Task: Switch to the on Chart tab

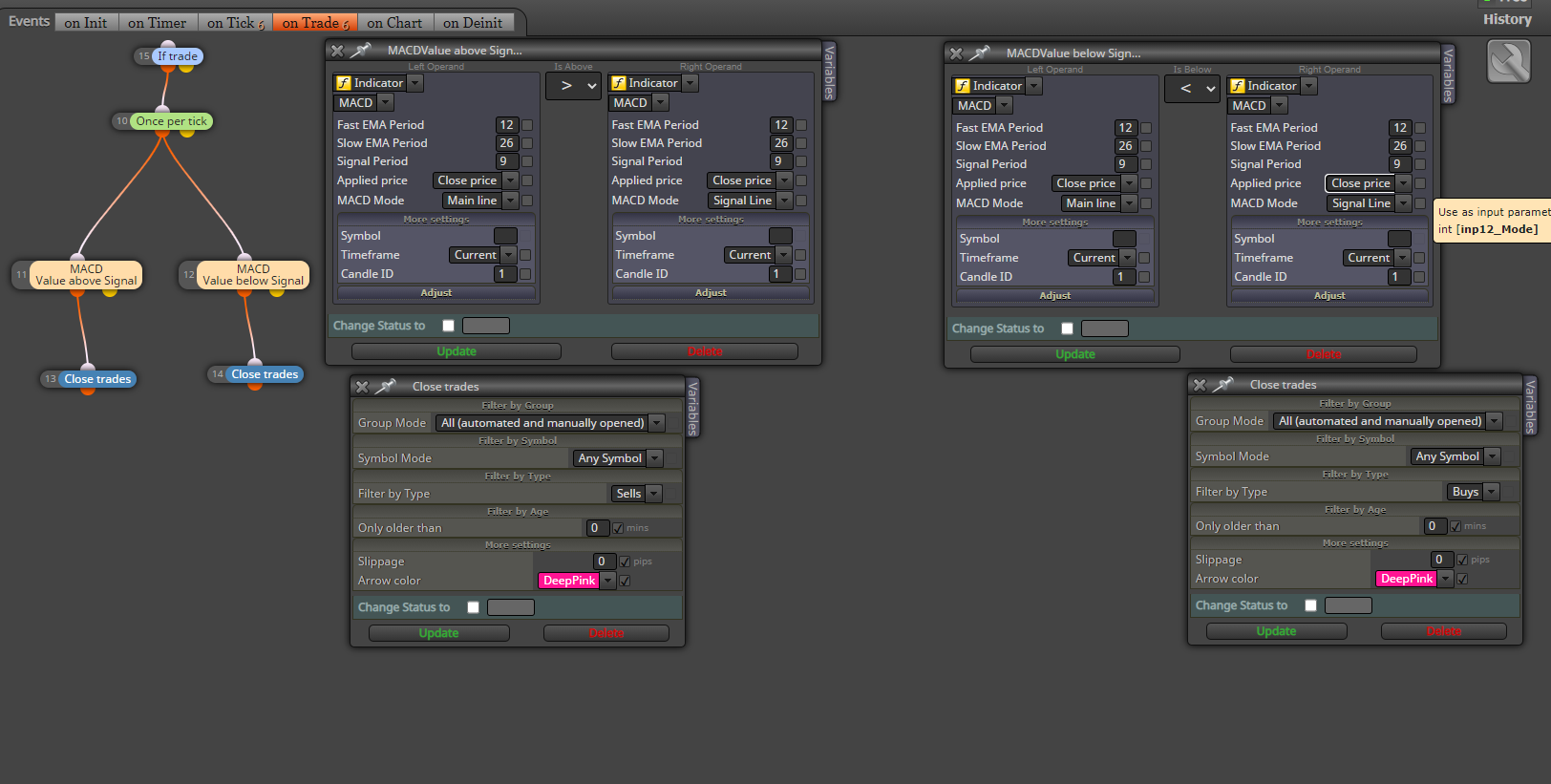Action: [x=394, y=23]
